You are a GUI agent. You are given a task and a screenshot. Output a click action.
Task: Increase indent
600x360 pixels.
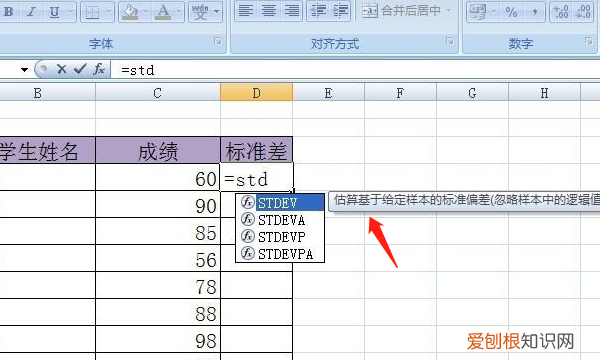pyautogui.click(x=340, y=10)
